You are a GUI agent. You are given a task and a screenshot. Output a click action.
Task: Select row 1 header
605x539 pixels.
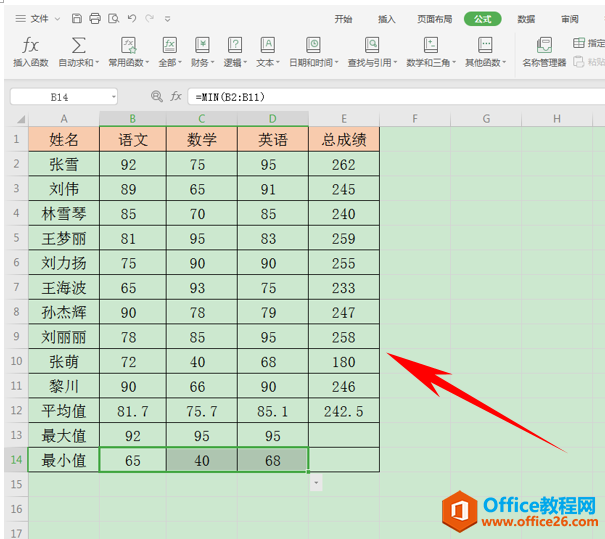[16, 139]
